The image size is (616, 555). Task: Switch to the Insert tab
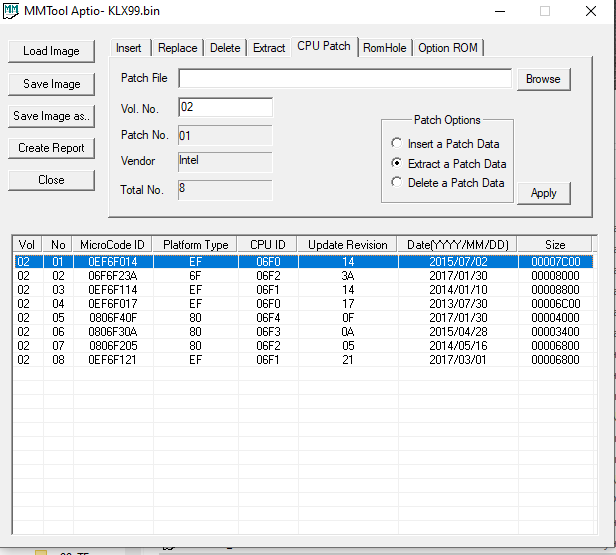point(128,48)
